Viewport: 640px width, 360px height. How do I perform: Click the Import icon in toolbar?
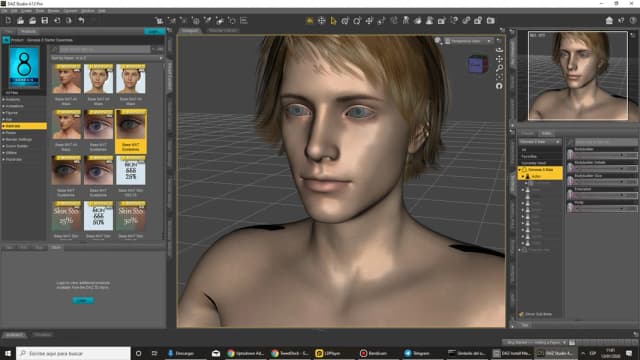pos(57,20)
